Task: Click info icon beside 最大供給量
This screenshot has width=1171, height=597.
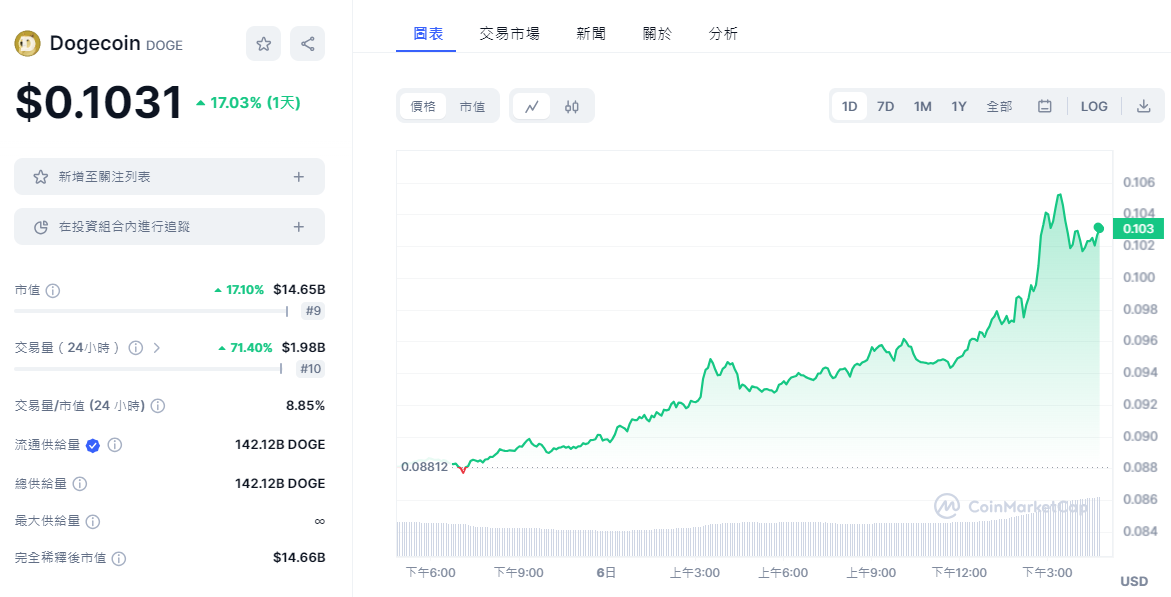Action: [93, 522]
